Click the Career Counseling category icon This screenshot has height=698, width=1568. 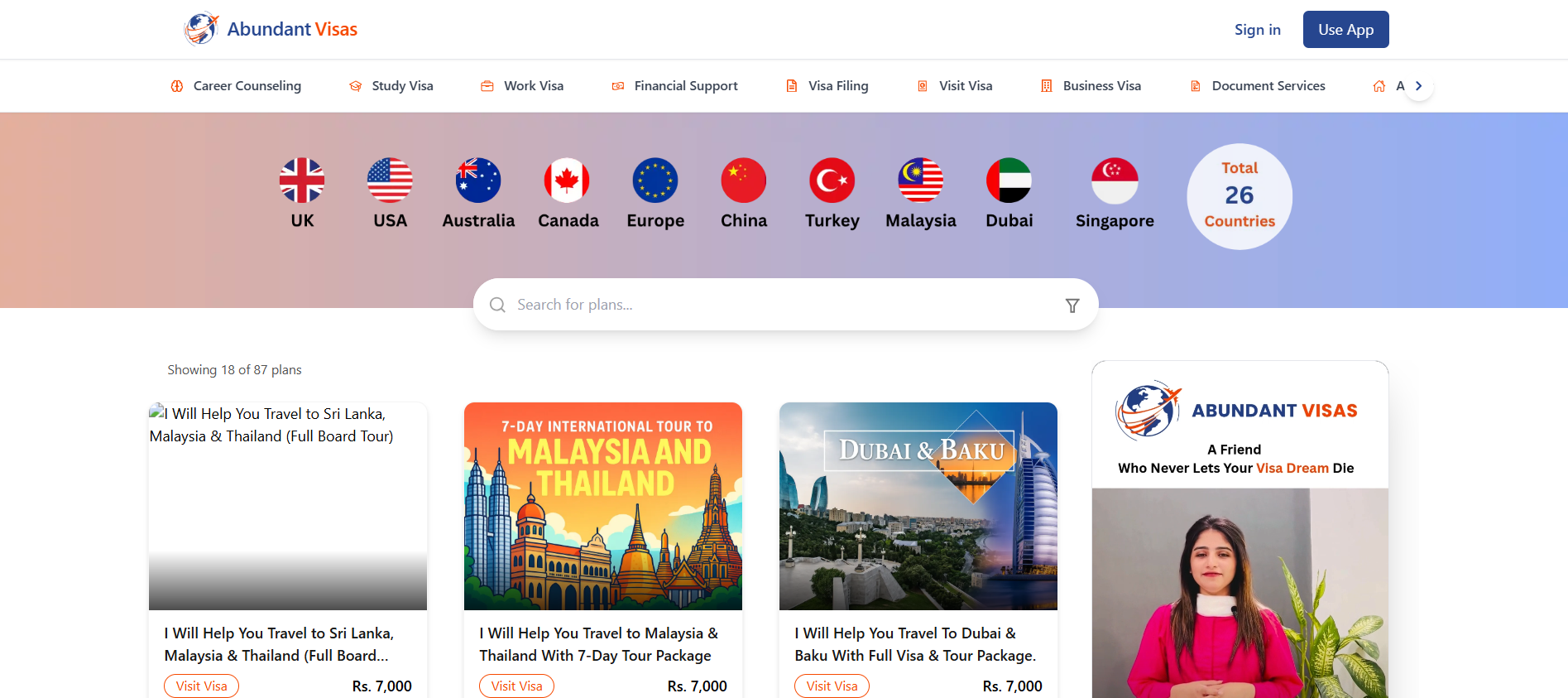(177, 86)
